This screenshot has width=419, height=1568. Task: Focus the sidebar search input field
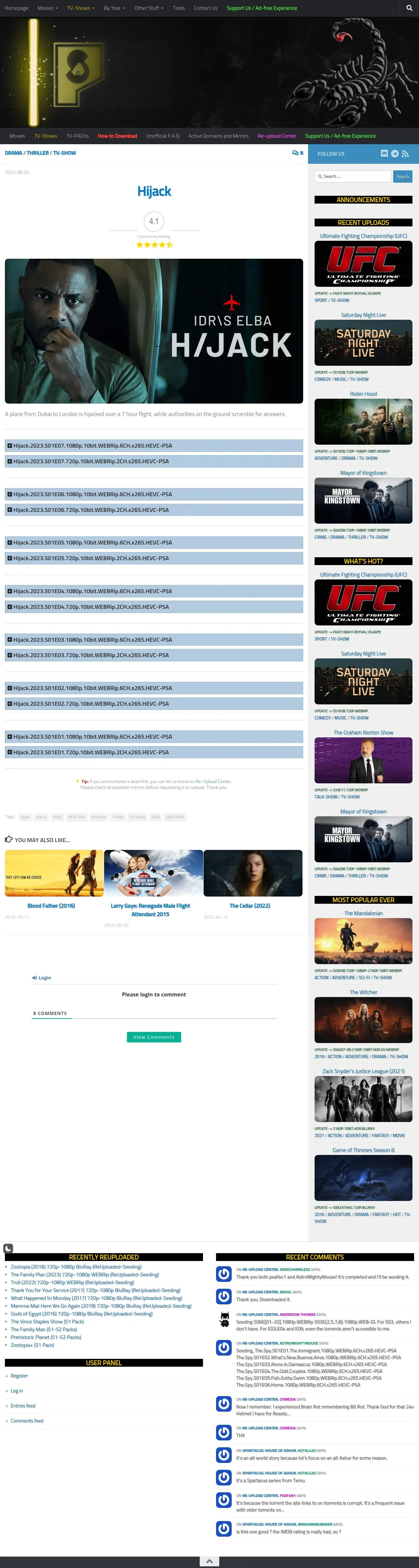tap(353, 177)
